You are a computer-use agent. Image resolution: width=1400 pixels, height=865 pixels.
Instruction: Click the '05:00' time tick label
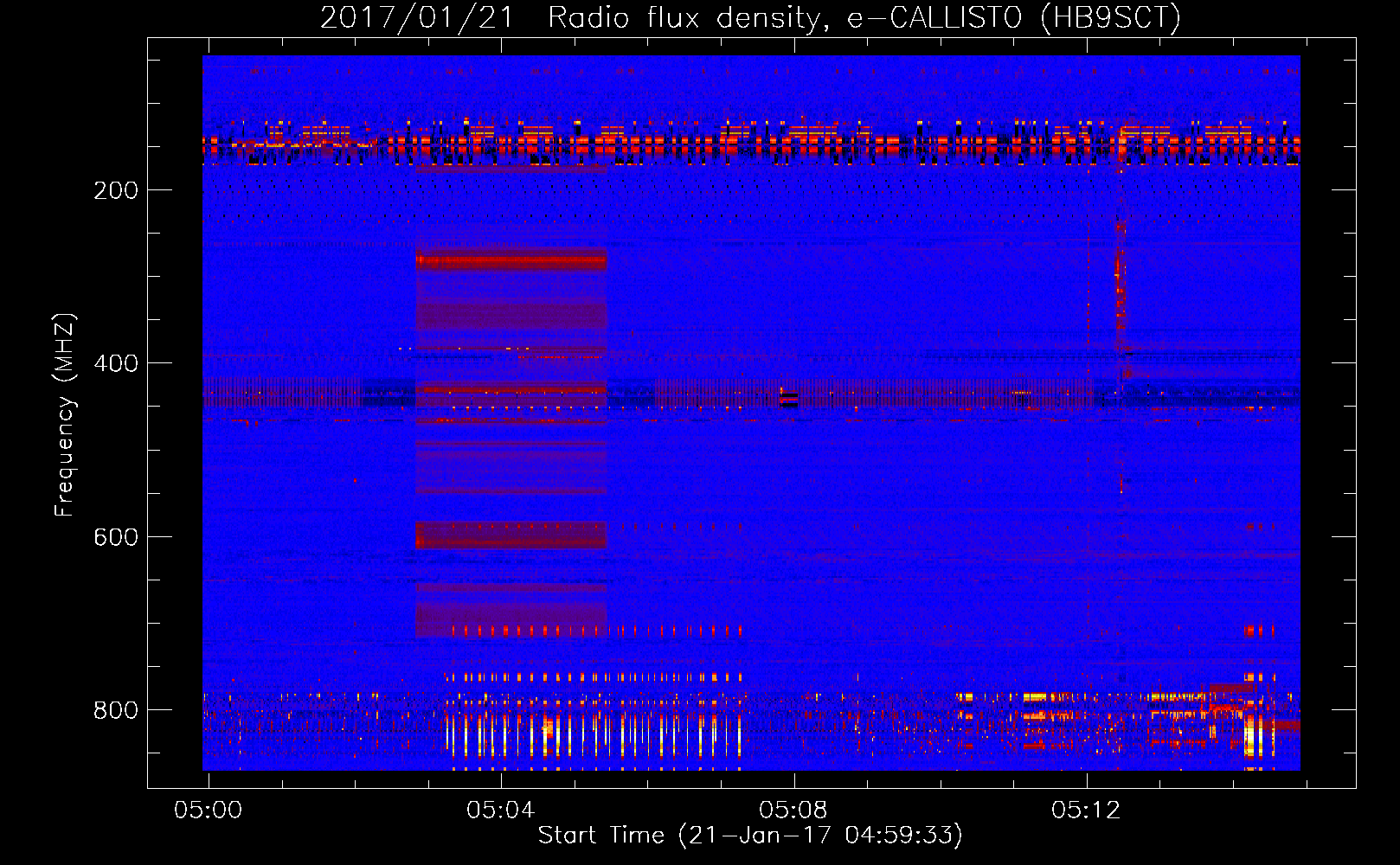(x=209, y=811)
